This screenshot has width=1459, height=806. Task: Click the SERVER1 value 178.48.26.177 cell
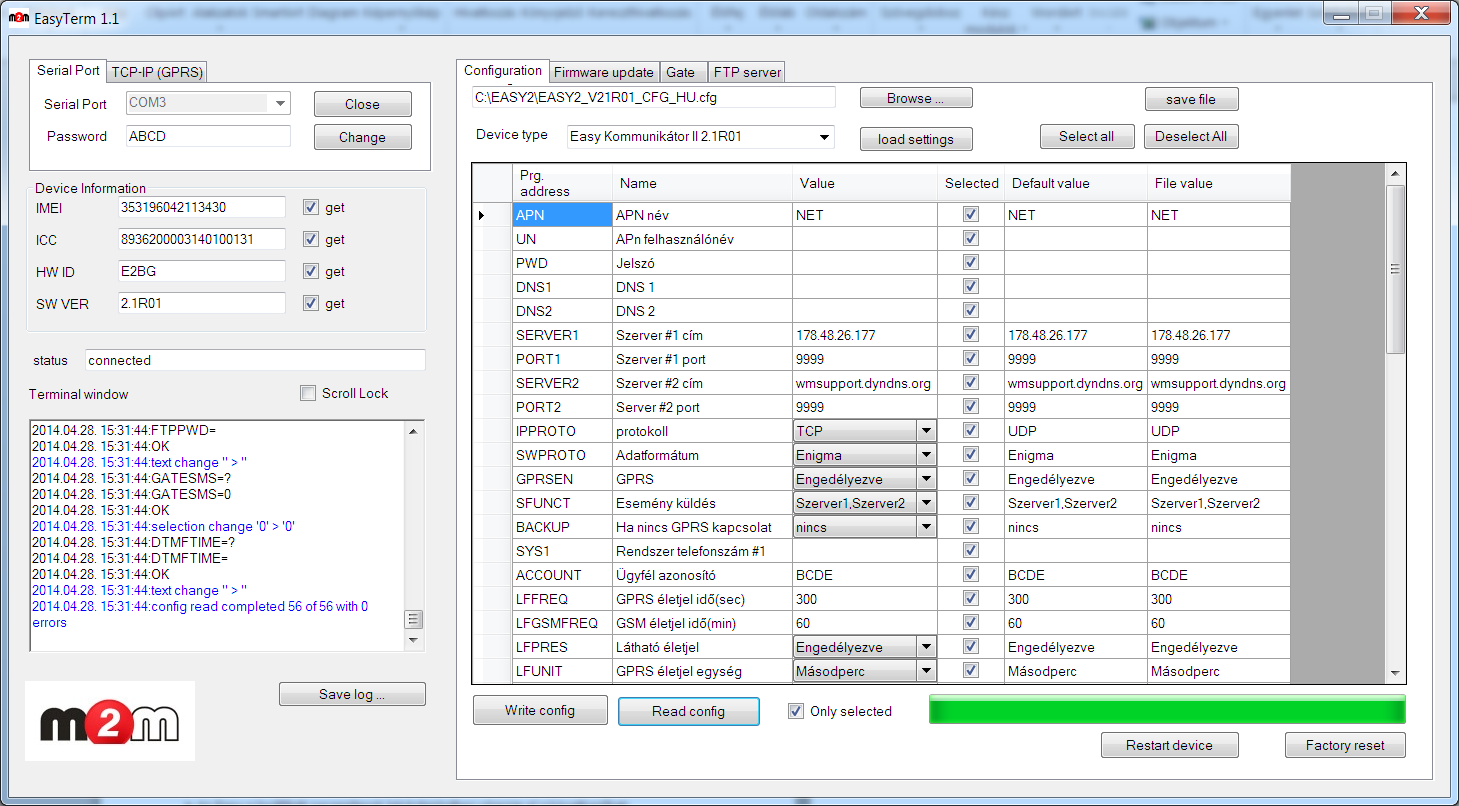[x=864, y=335]
